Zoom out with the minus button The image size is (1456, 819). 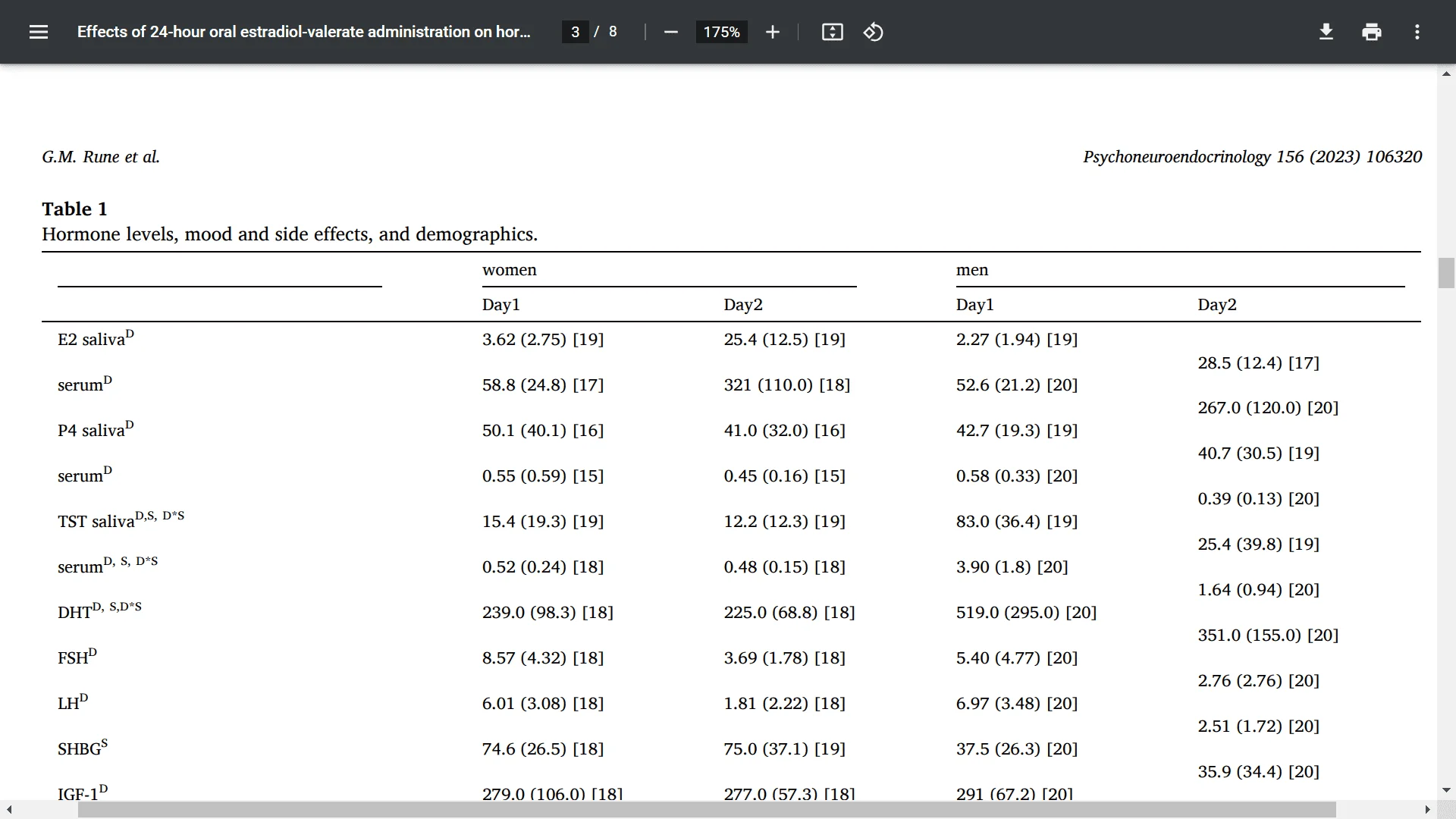(670, 32)
